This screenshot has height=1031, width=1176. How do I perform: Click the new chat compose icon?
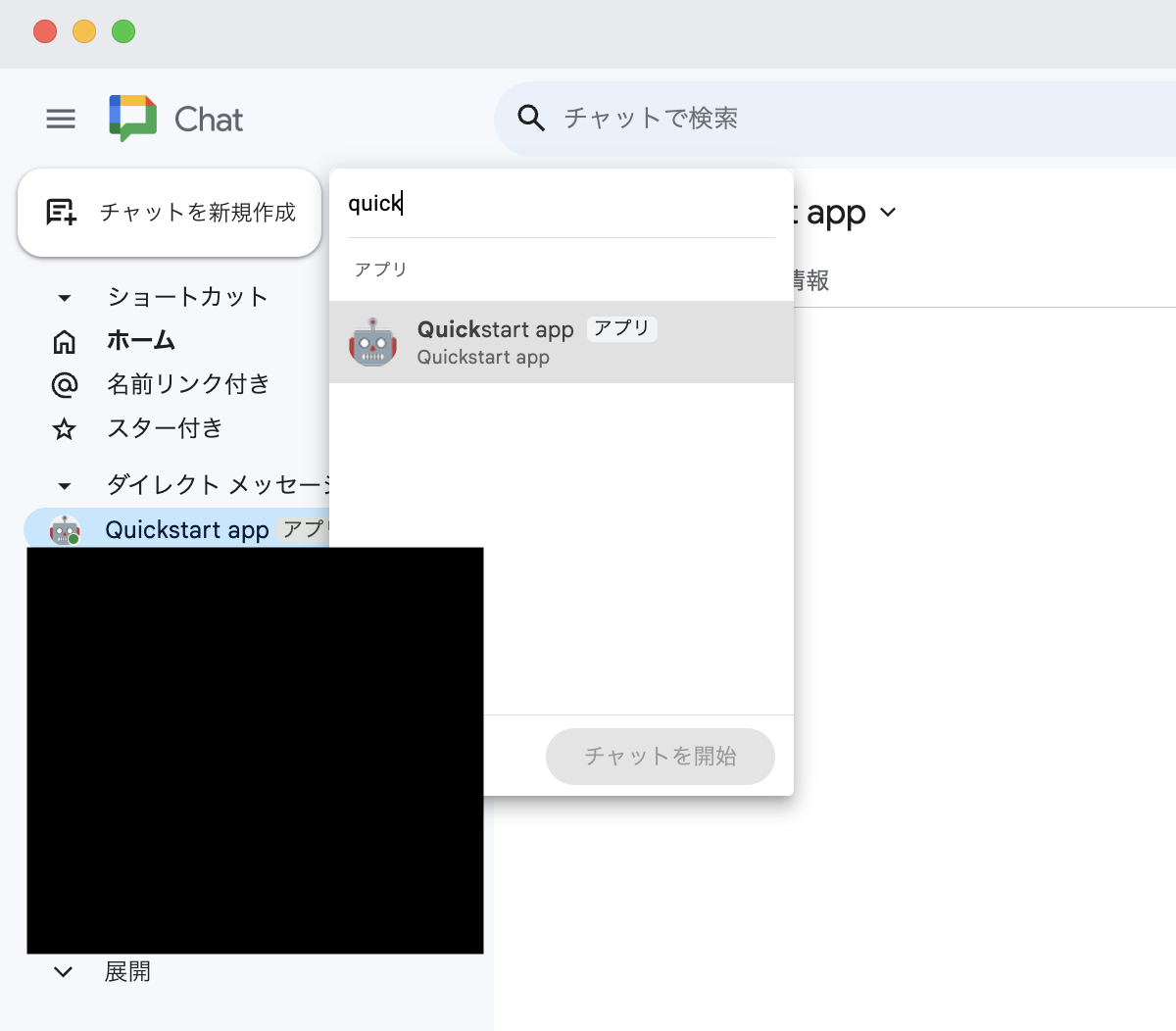coord(61,213)
